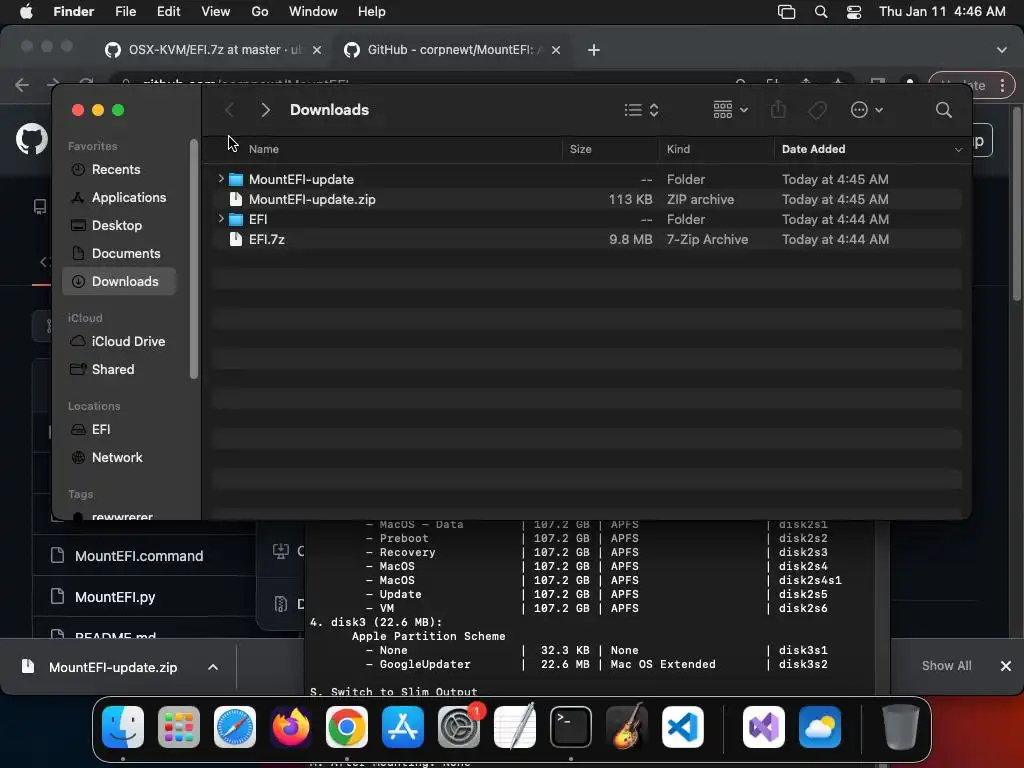Open Visual Studio Code in Dock
Screen dimensions: 1024x768
[683, 727]
